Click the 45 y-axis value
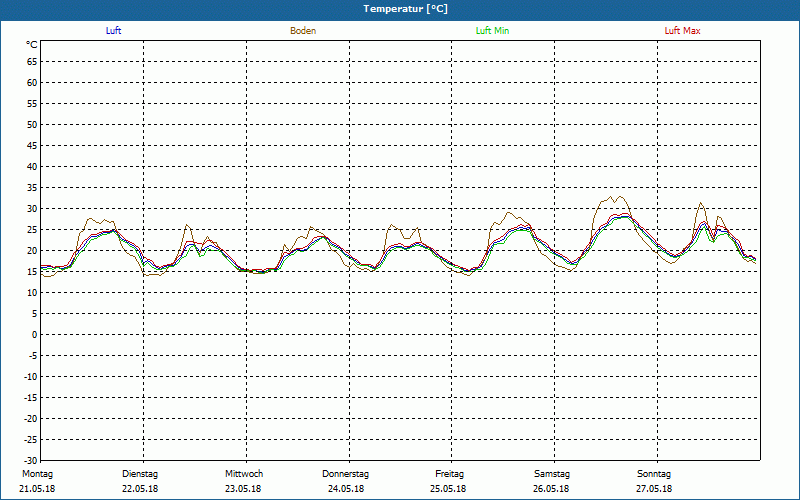Viewport: 800px width, 500px height. point(32,146)
